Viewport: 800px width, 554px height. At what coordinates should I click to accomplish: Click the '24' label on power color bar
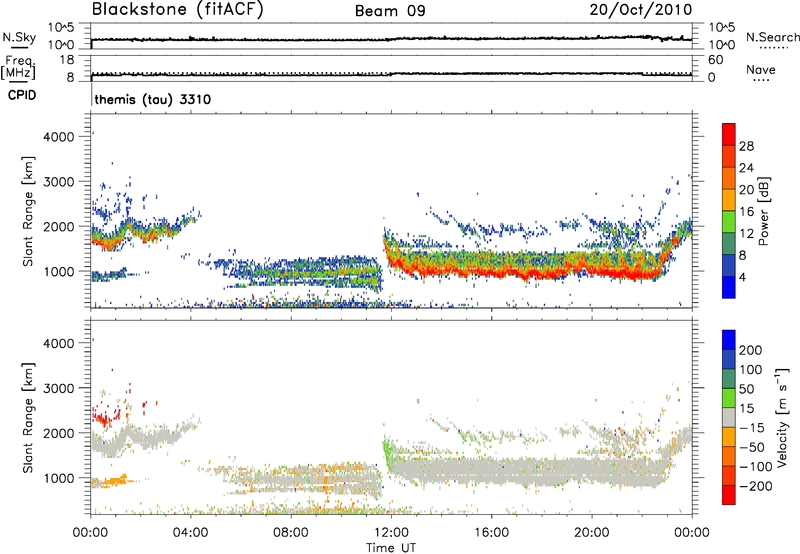(x=746, y=168)
